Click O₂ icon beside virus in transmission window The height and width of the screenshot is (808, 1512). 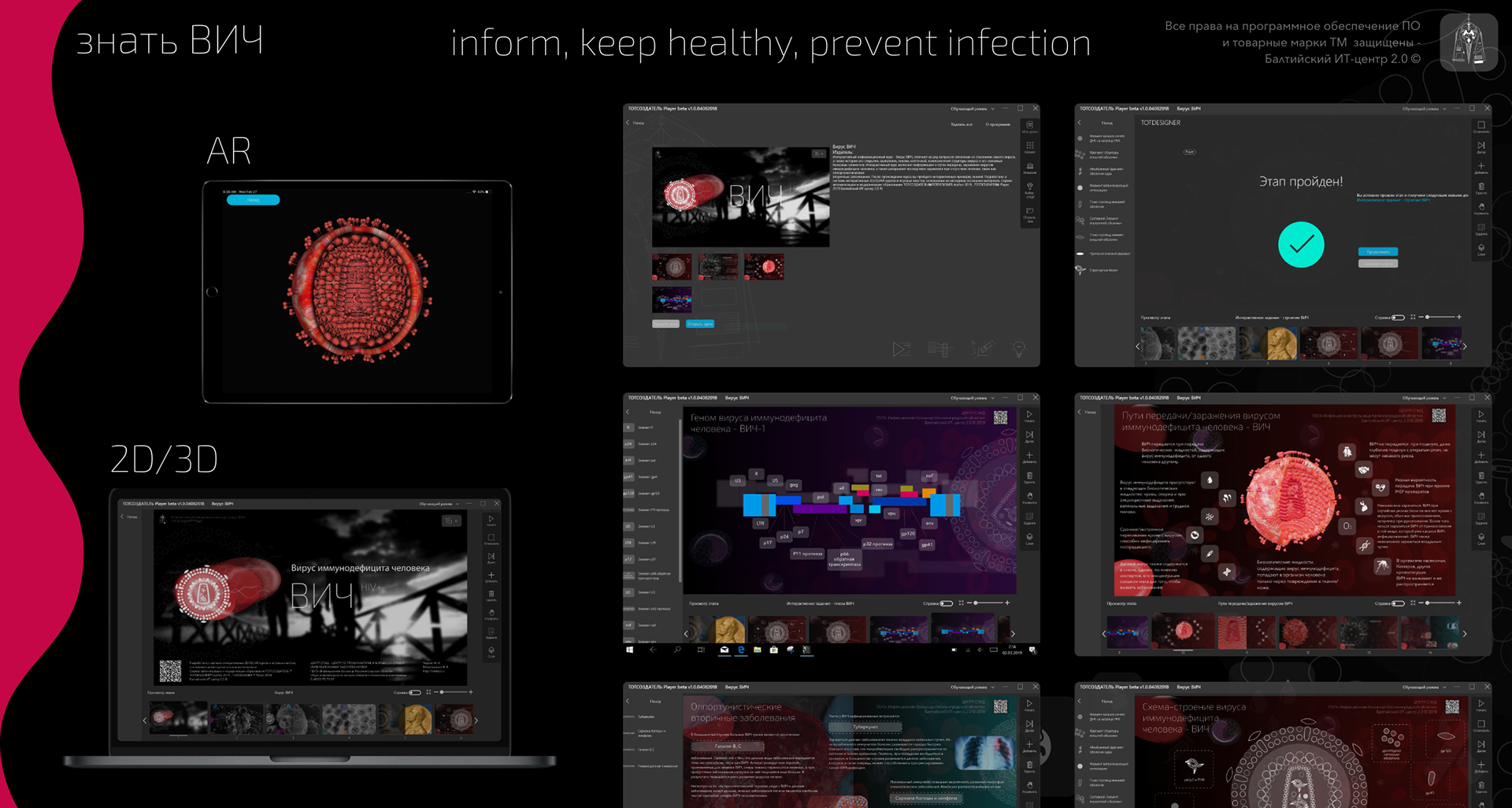(1347, 525)
